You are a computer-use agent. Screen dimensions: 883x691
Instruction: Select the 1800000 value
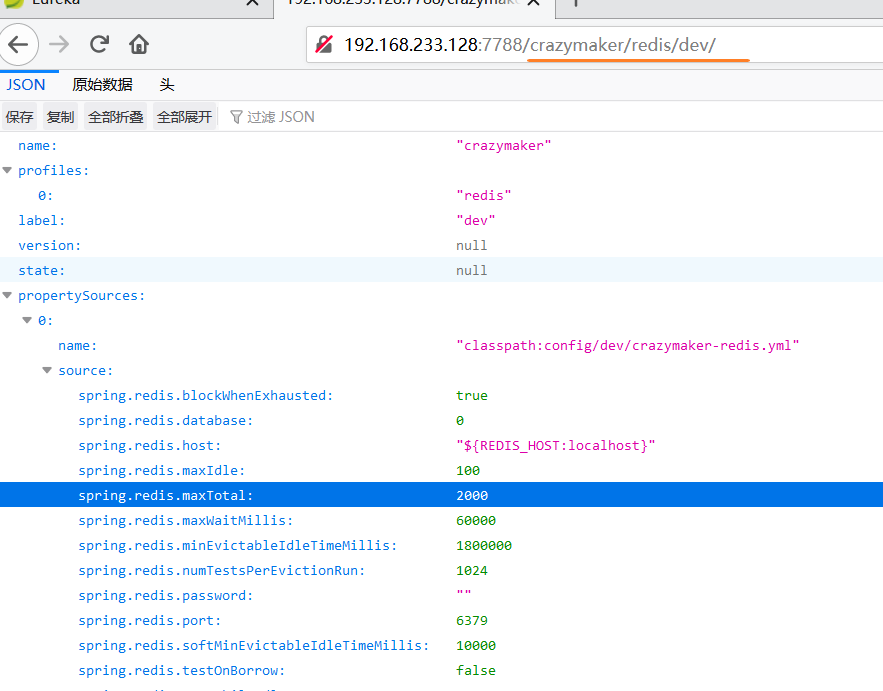484,545
